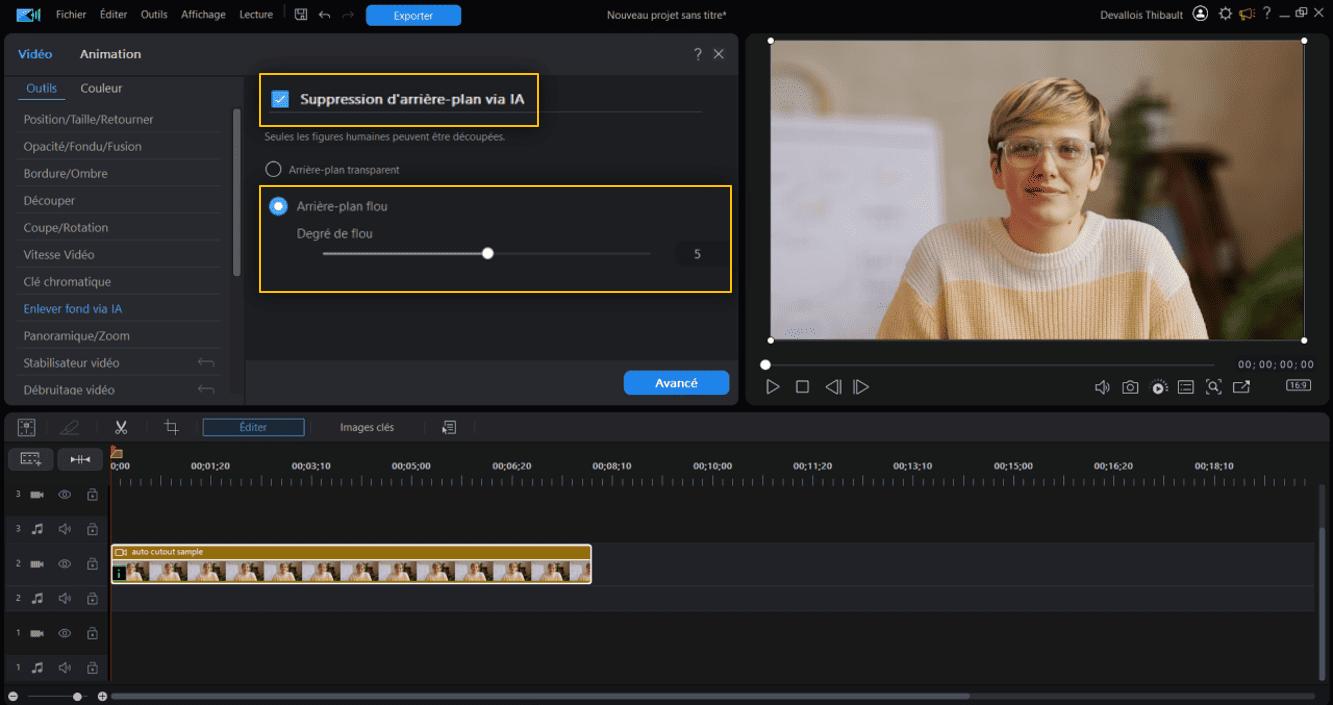Click the speaker icon on audio track 3

click(64, 528)
